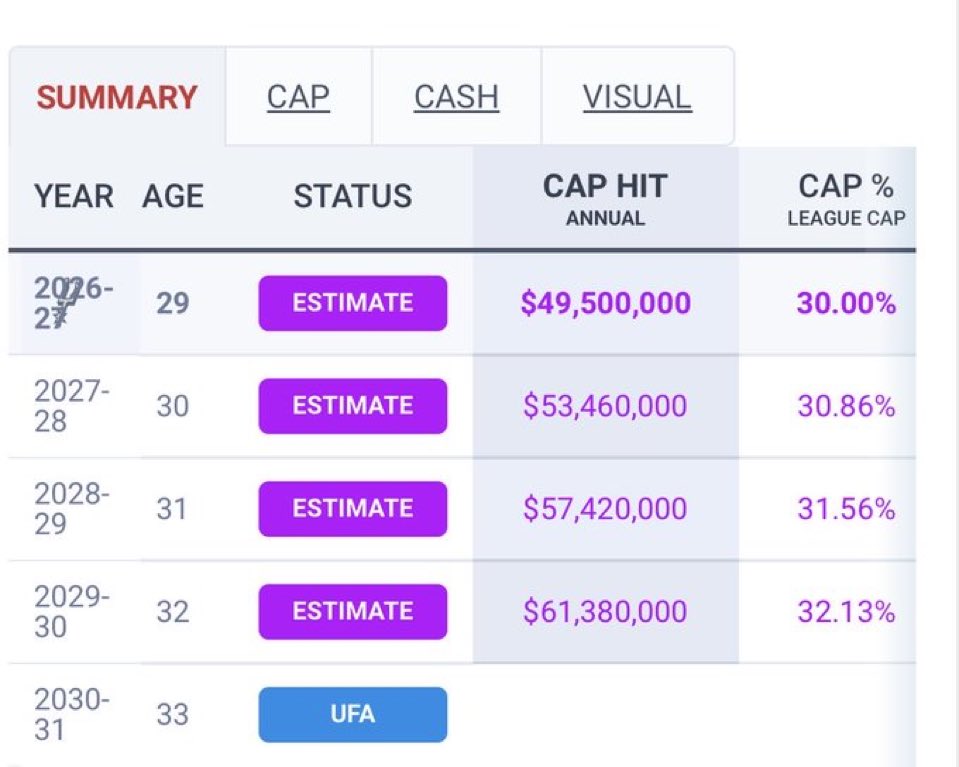Switch to the CAP tab
This screenshot has width=959, height=767.
298,97
